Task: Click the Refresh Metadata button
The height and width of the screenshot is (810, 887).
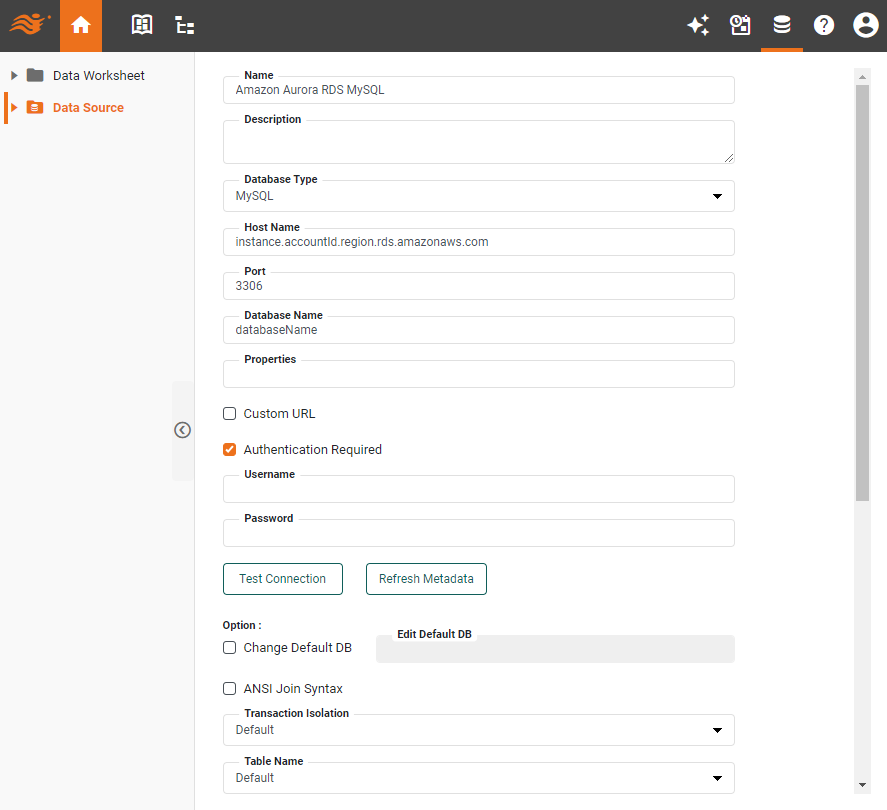Action: (426, 578)
